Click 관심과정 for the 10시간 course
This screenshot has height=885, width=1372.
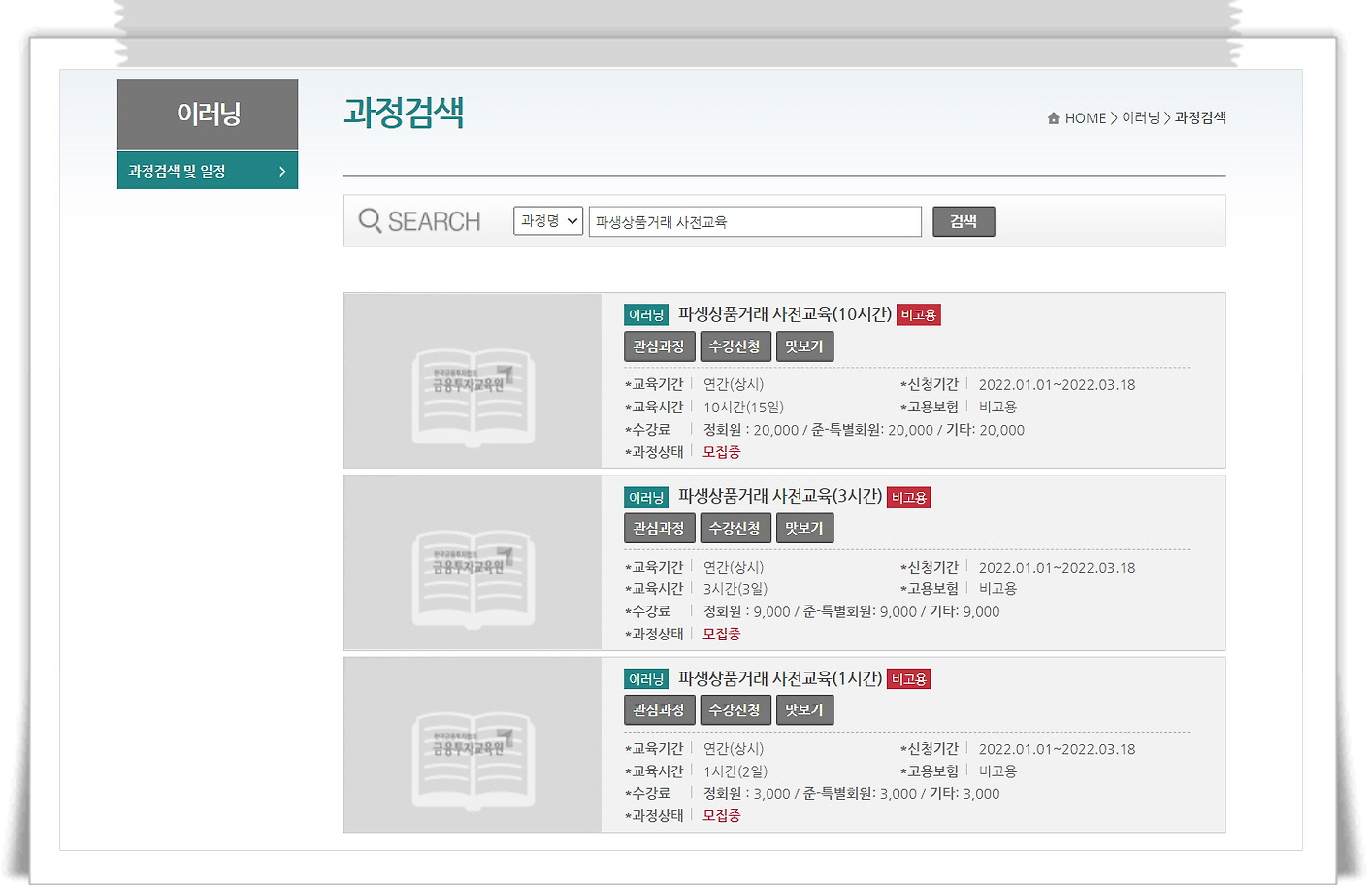click(659, 346)
